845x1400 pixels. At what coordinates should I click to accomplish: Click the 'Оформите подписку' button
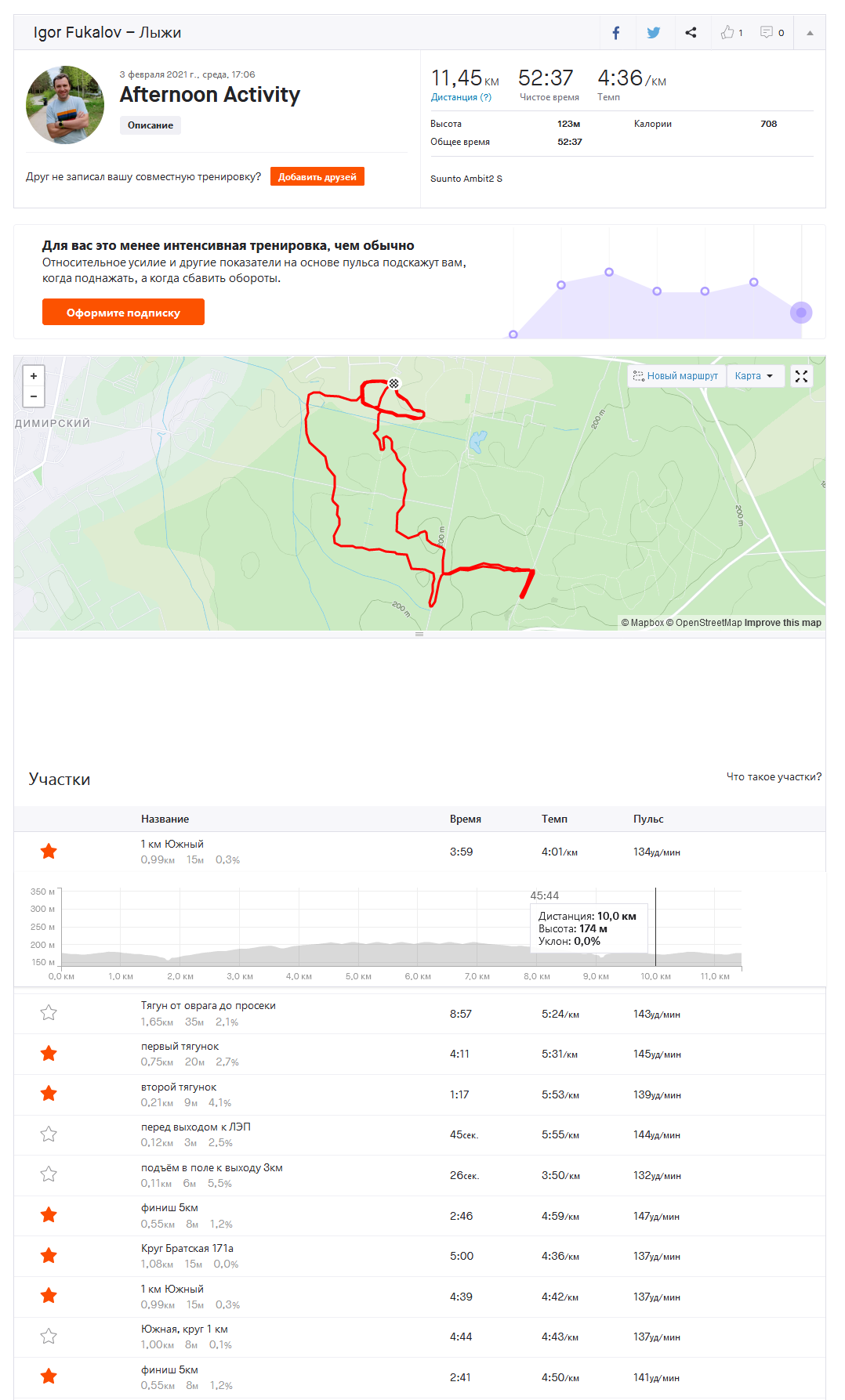(x=123, y=313)
